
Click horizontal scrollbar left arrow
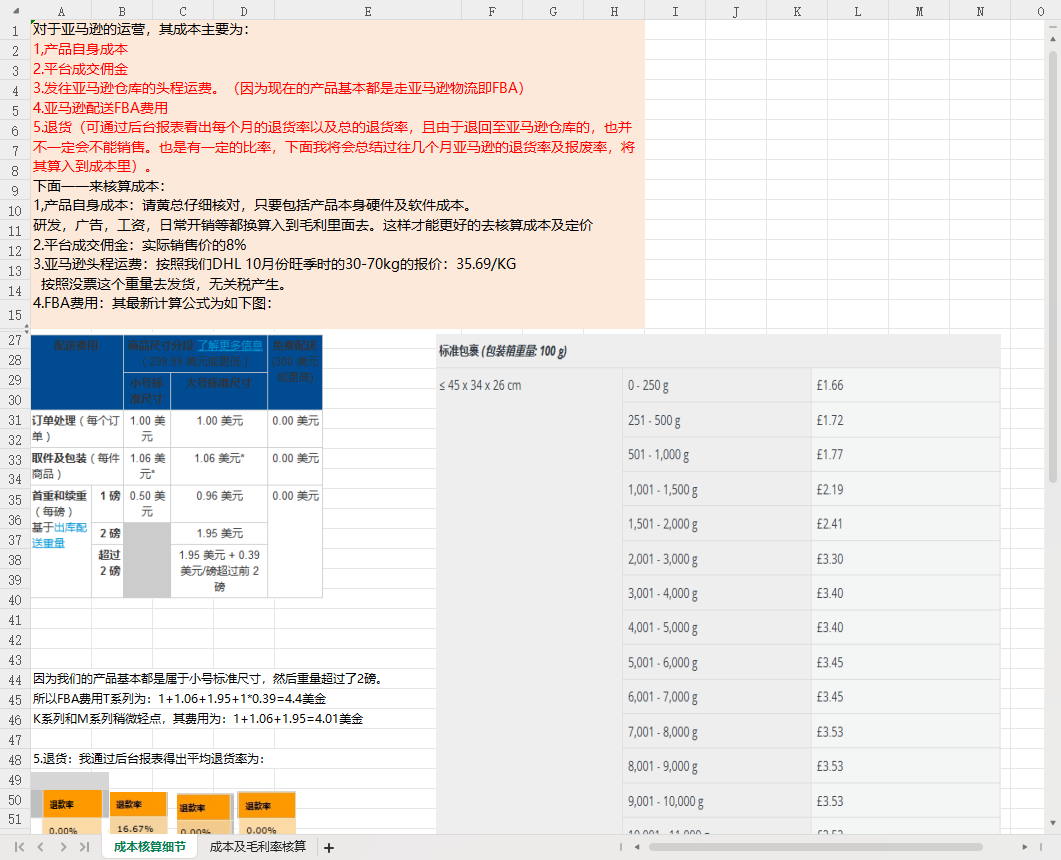(636, 847)
